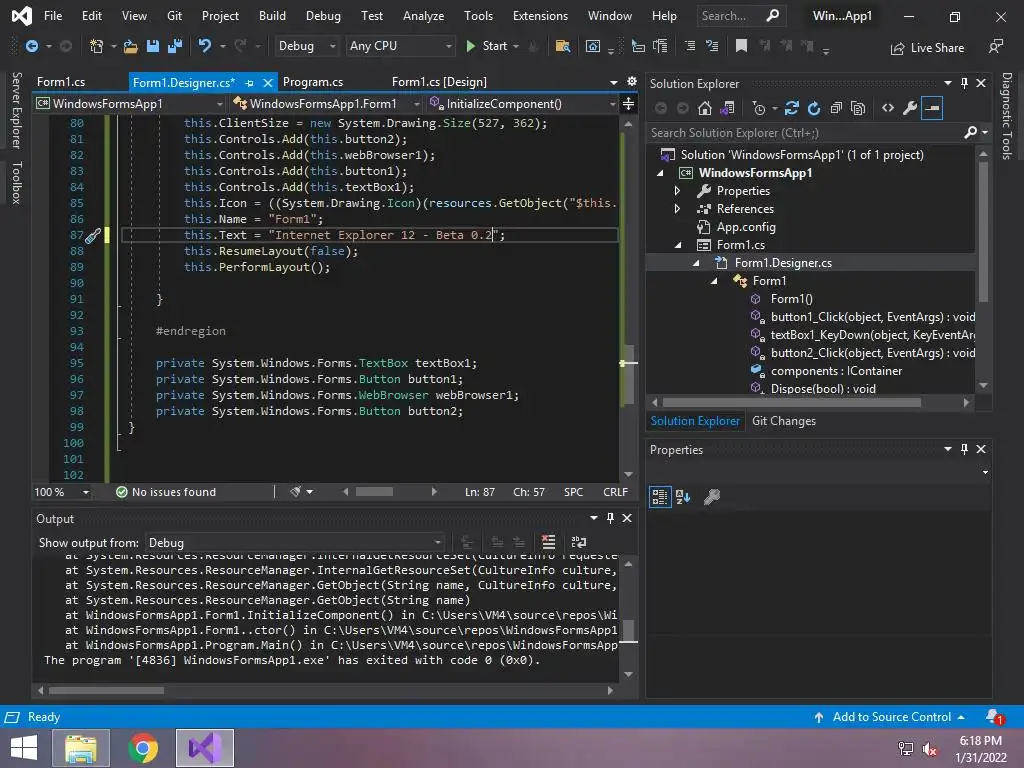Click the Solution Explorer Home icon
This screenshot has height=768, width=1024.
(x=705, y=108)
